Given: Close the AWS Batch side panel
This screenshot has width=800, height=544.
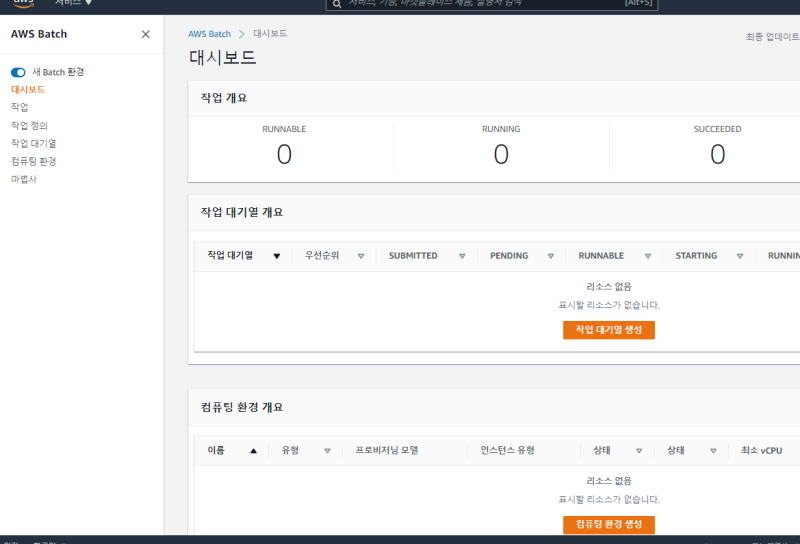Looking at the screenshot, I should tap(145, 34).
